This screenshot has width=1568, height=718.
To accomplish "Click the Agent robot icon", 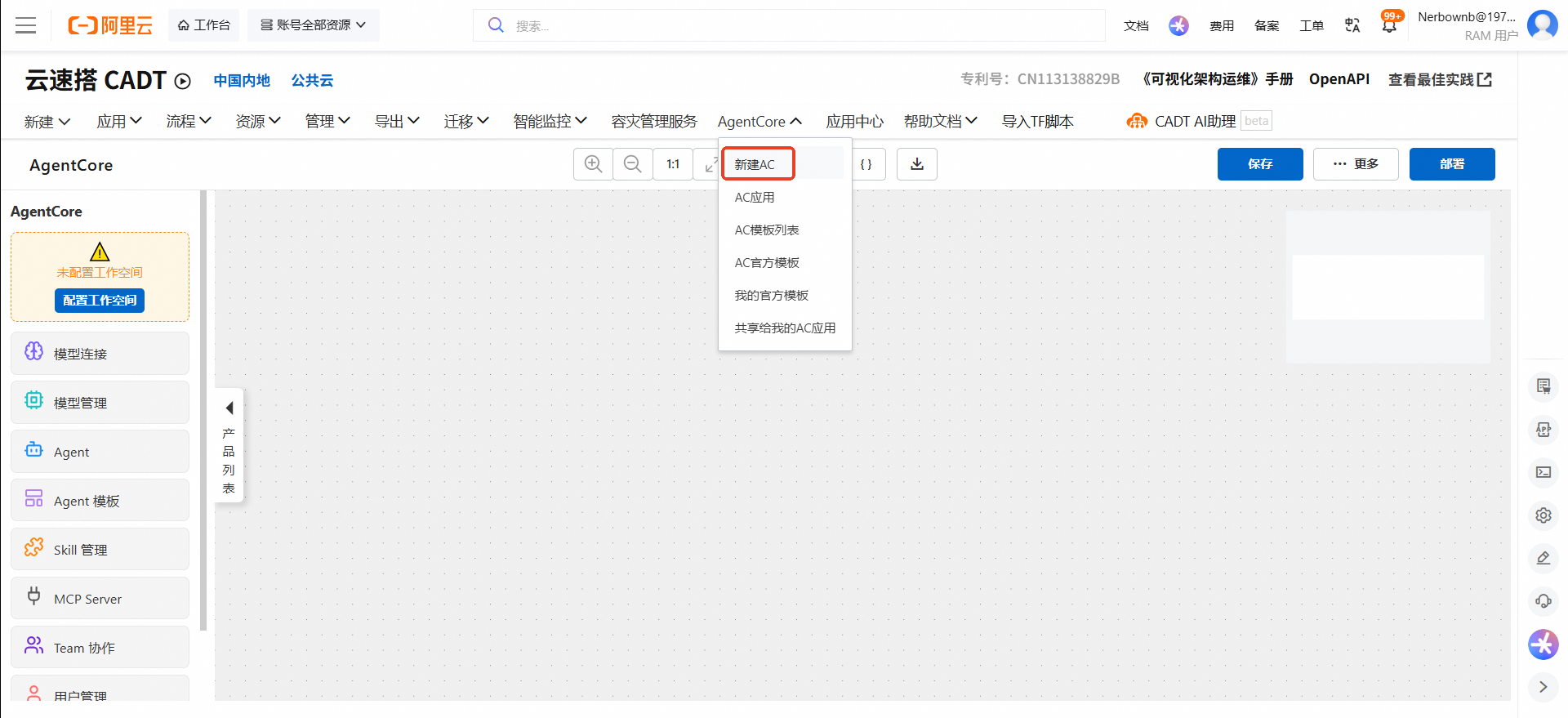I will (33, 449).
